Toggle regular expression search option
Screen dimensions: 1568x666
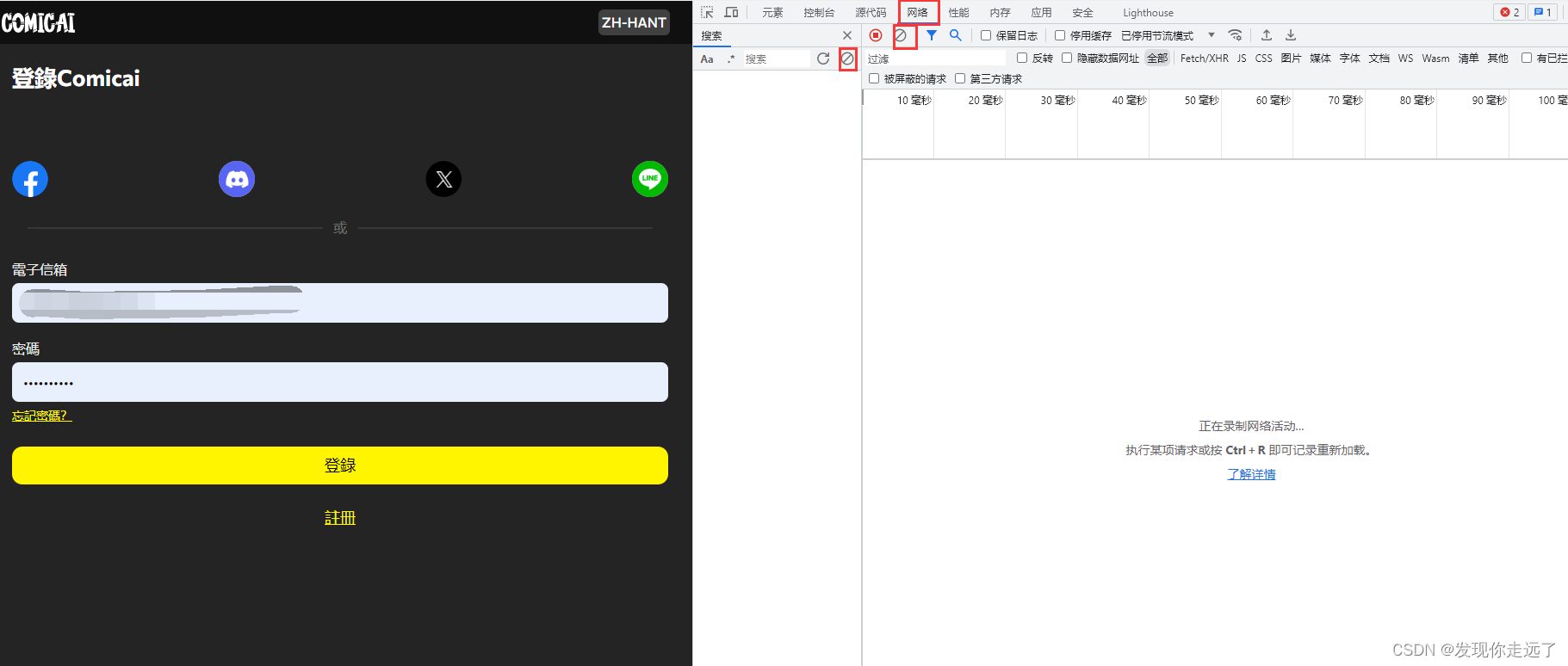(x=731, y=59)
